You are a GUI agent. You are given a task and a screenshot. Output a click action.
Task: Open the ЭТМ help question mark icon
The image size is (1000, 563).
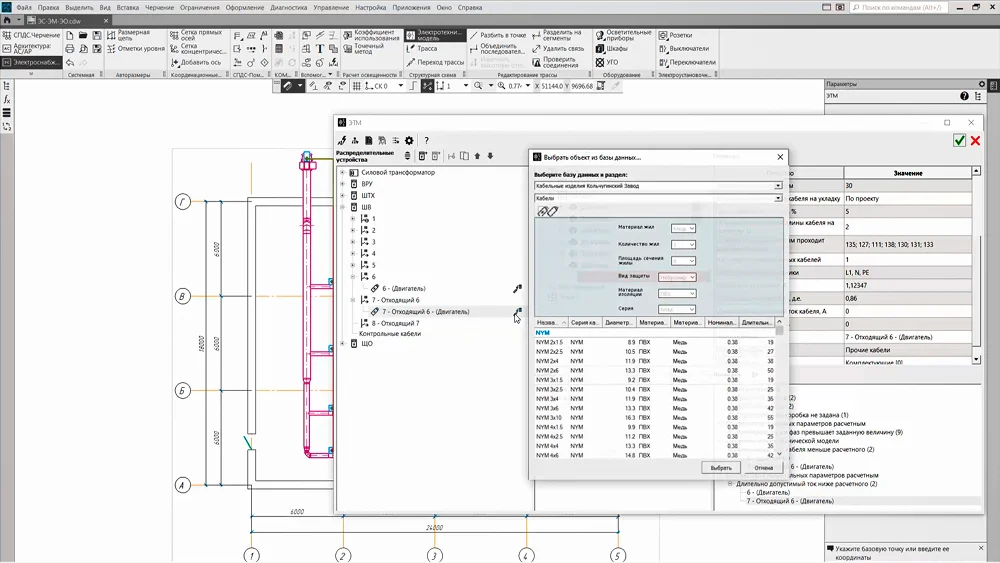tap(427, 141)
